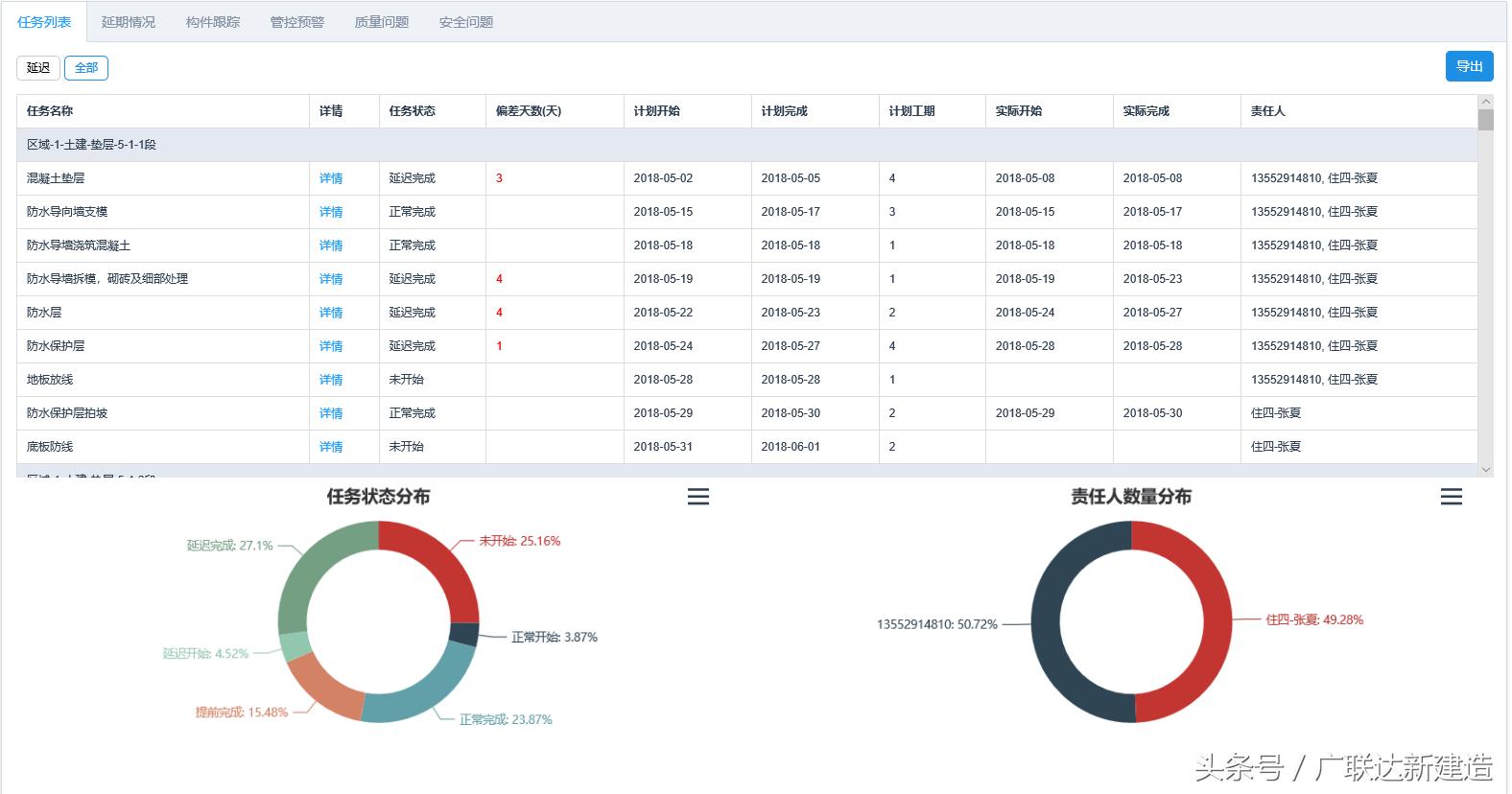Open 详情 link for 防水层 task
Image resolution: width=1512 pixels, height=794 pixels.
(x=331, y=313)
